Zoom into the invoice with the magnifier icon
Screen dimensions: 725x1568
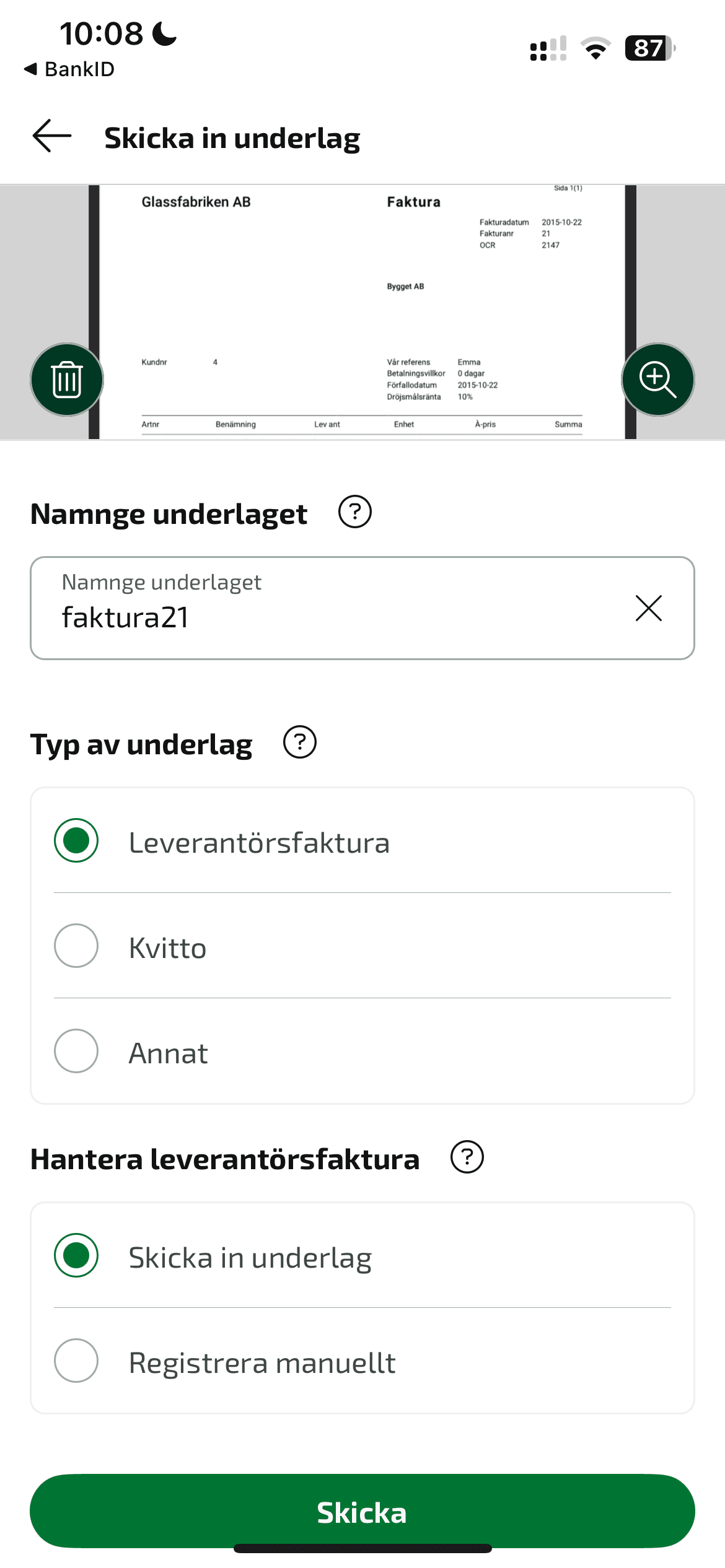657,380
